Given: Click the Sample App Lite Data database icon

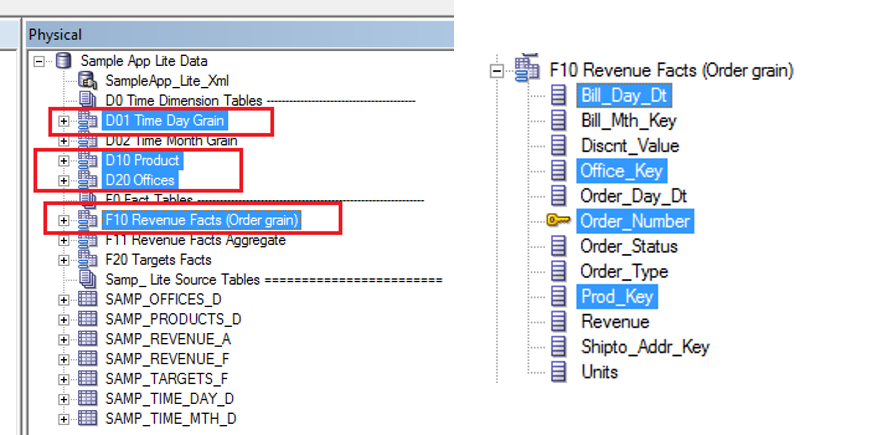Looking at the screenshot, I should tap(65, 61).
